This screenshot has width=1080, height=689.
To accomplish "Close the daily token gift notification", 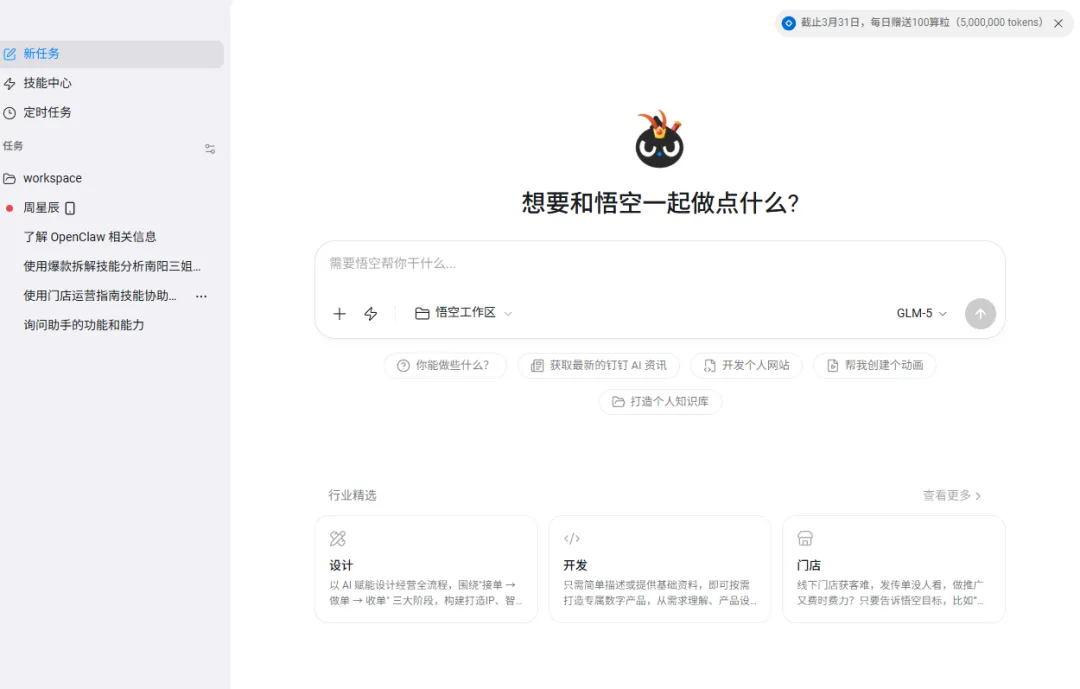I will pos(1059,23).
